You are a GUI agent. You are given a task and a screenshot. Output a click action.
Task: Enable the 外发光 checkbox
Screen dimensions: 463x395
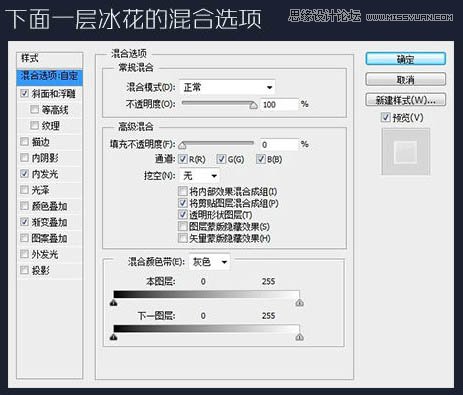coord(24,254)
